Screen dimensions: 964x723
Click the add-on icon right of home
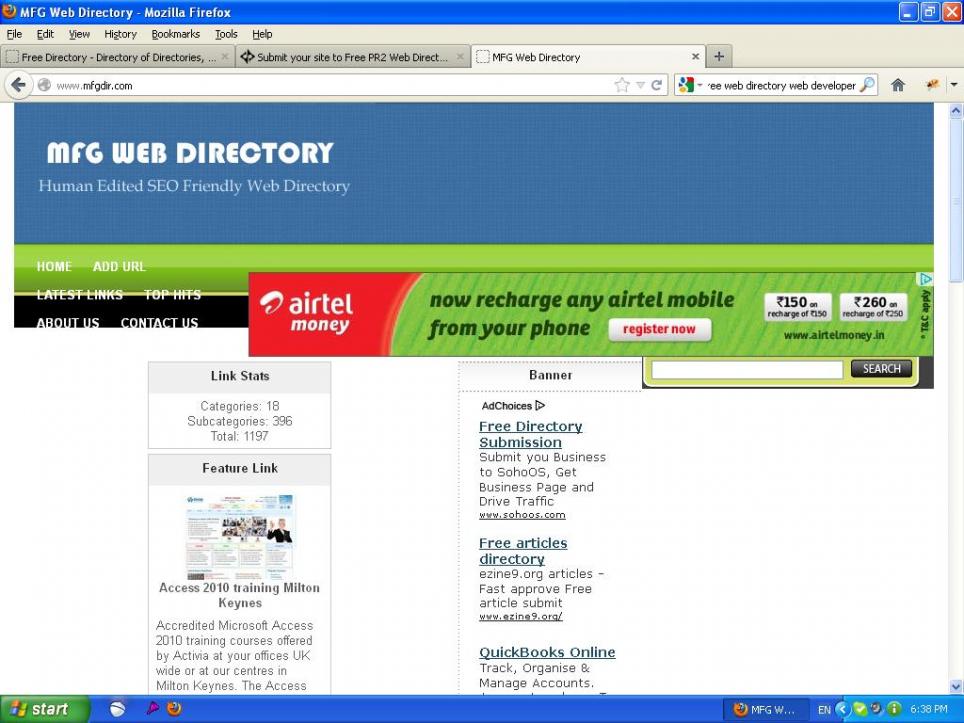pyautogui.click(x=933, y=85)
